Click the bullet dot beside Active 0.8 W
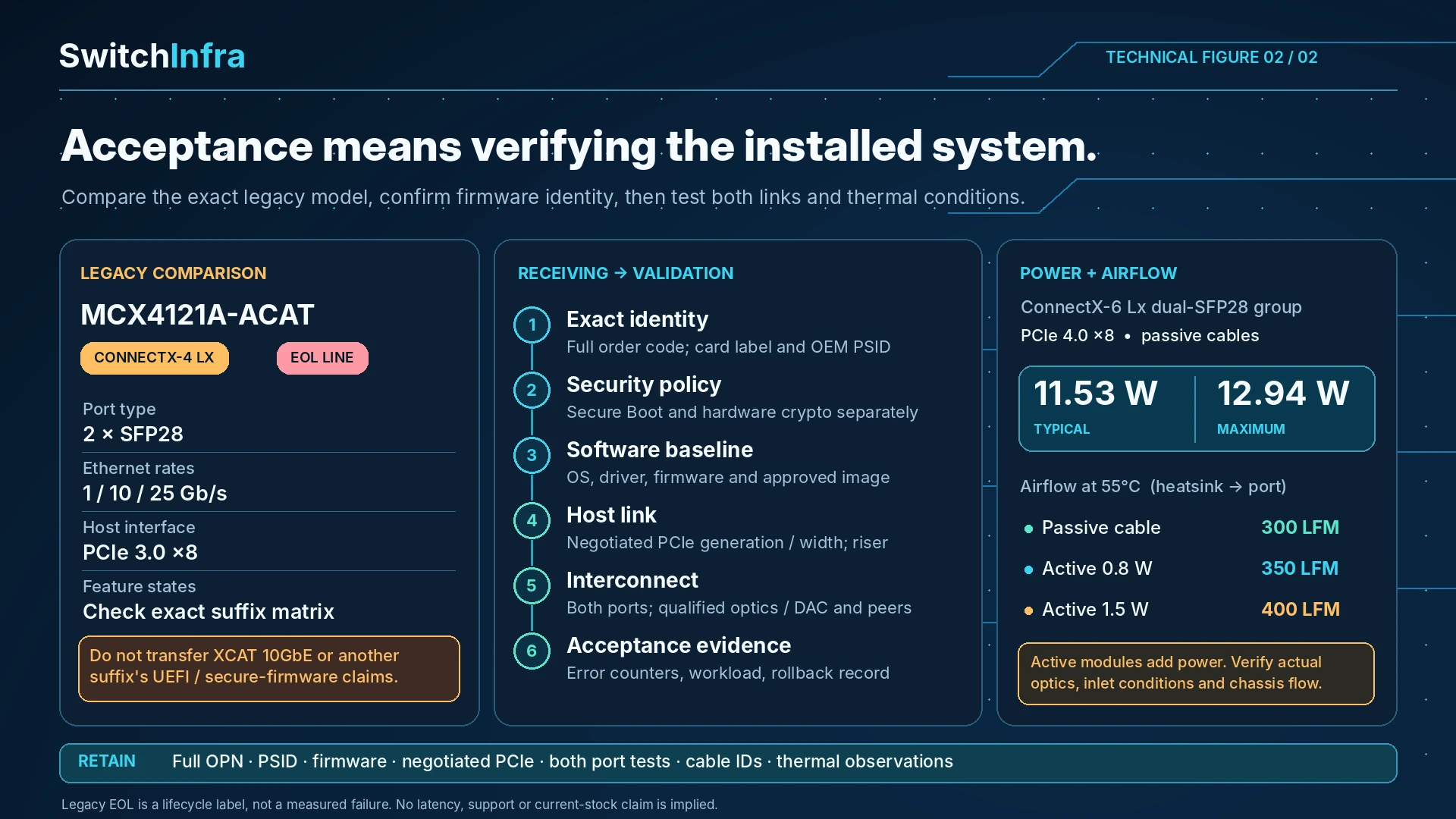 coord(1028,570)
